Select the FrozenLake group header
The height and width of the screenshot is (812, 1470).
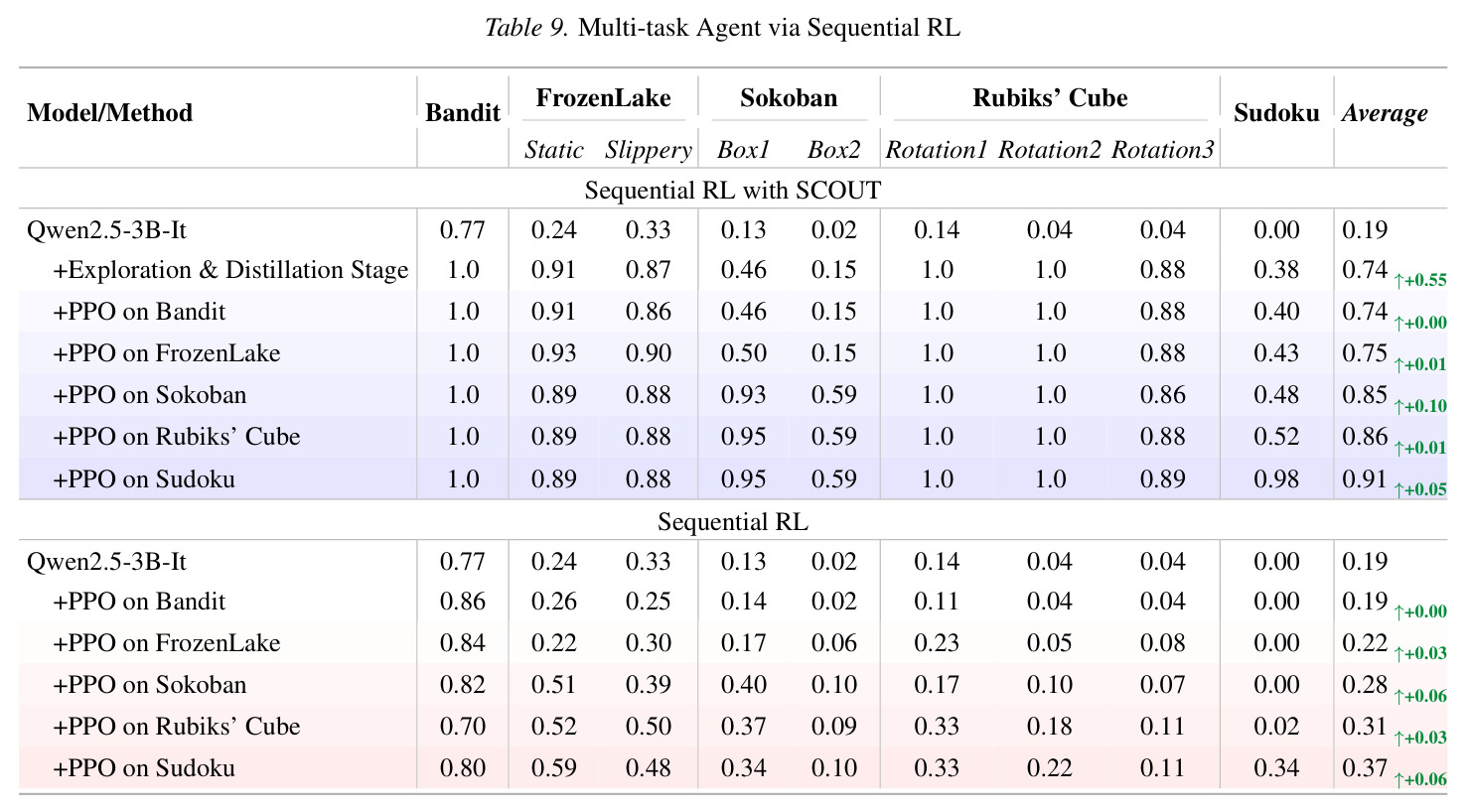coord(603,98)
